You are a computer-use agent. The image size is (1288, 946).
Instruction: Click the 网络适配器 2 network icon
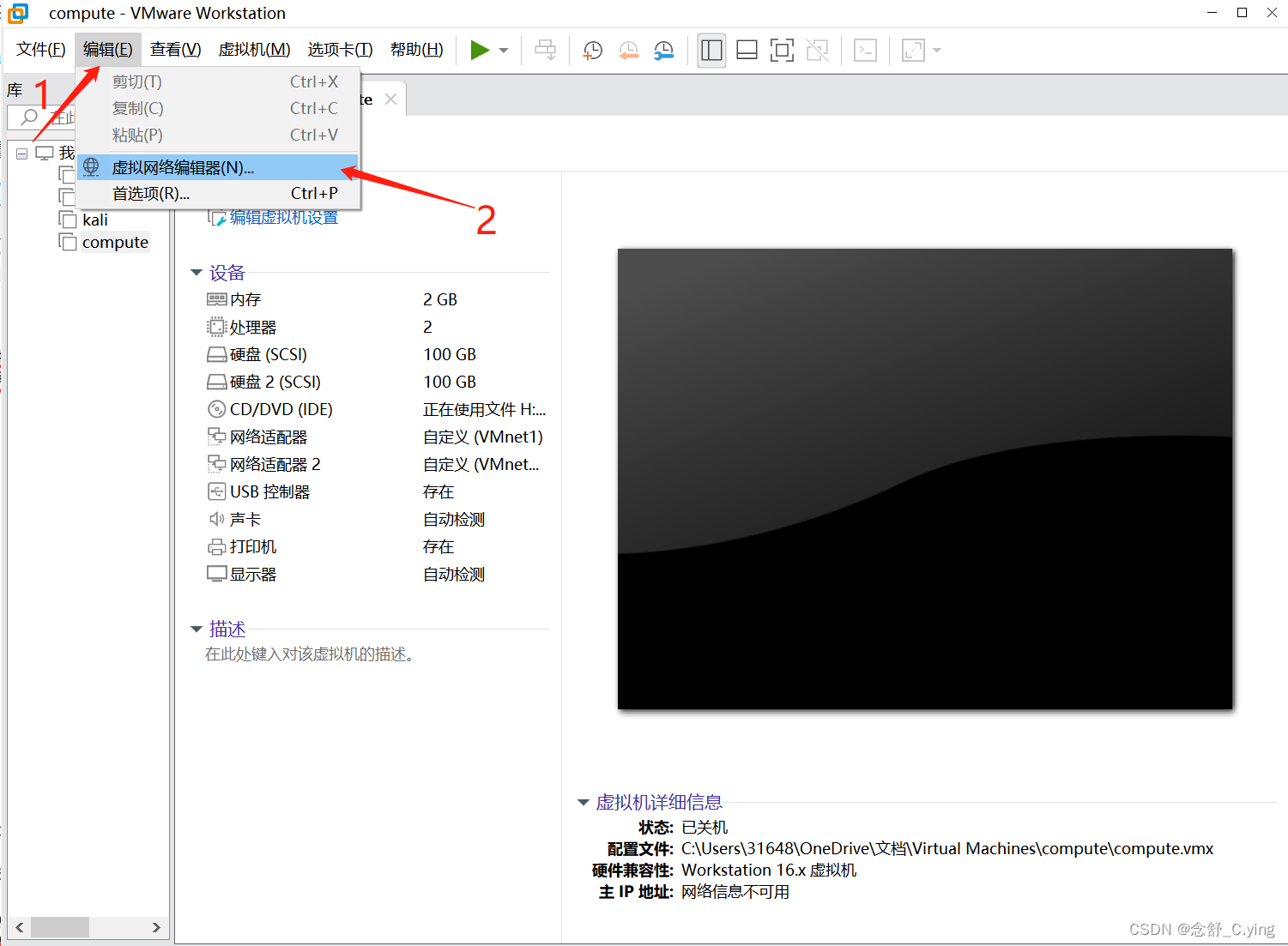[216, 464]
